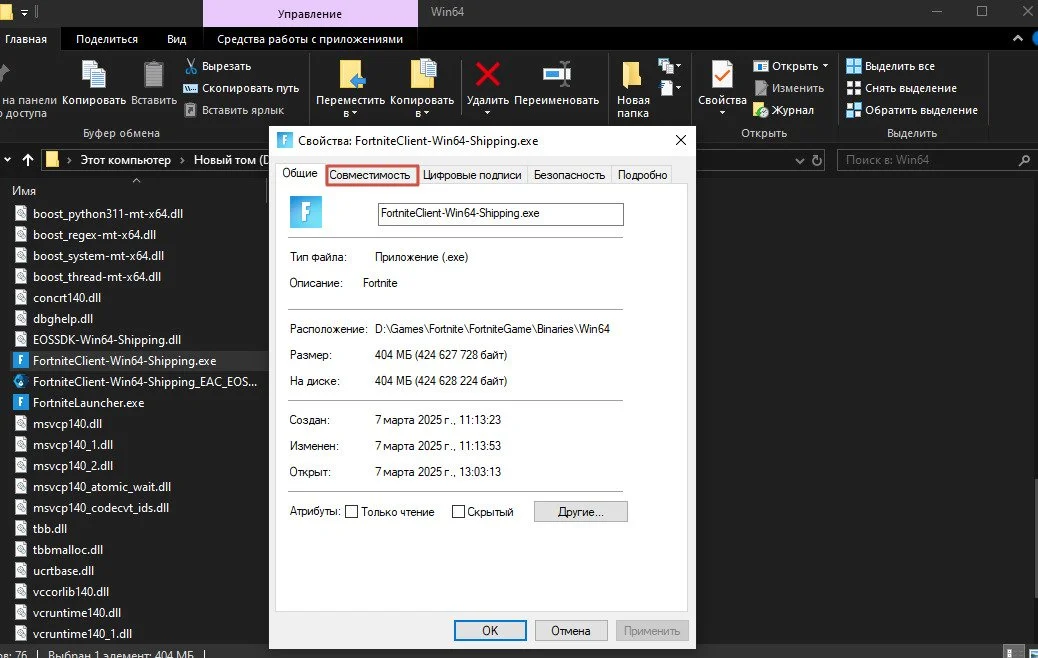The height and width of the screenshot is (658, 1038).
Task: Click the Новая папка icon
Action: [x=632, y=75]
